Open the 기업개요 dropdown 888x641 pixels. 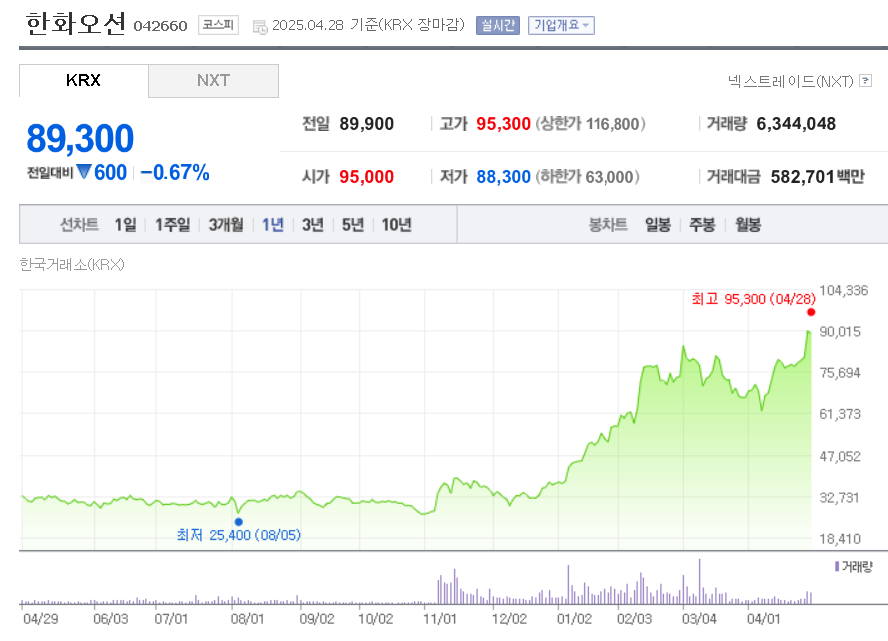click(561, 25)
